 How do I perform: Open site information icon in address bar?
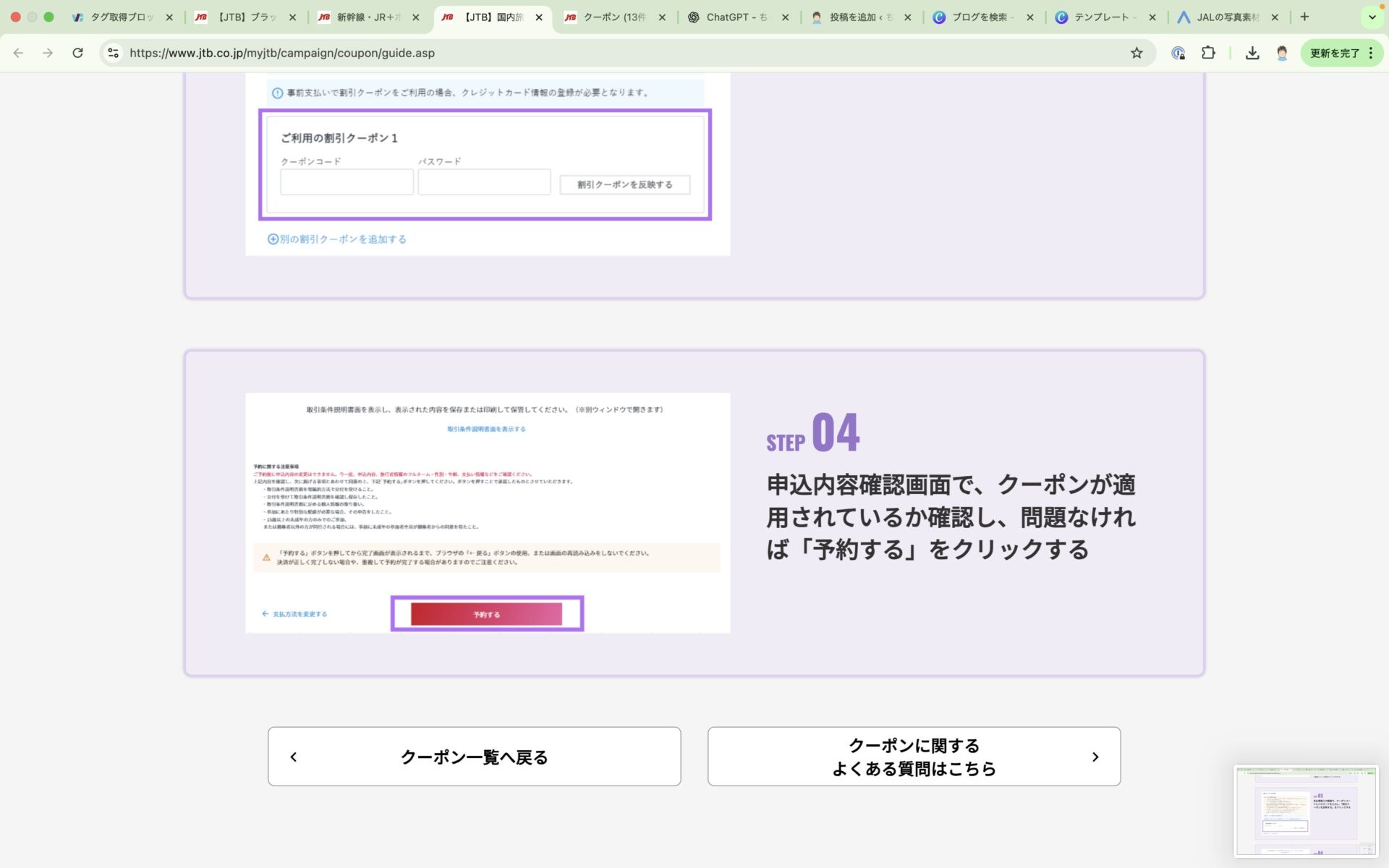pos(113,53)
